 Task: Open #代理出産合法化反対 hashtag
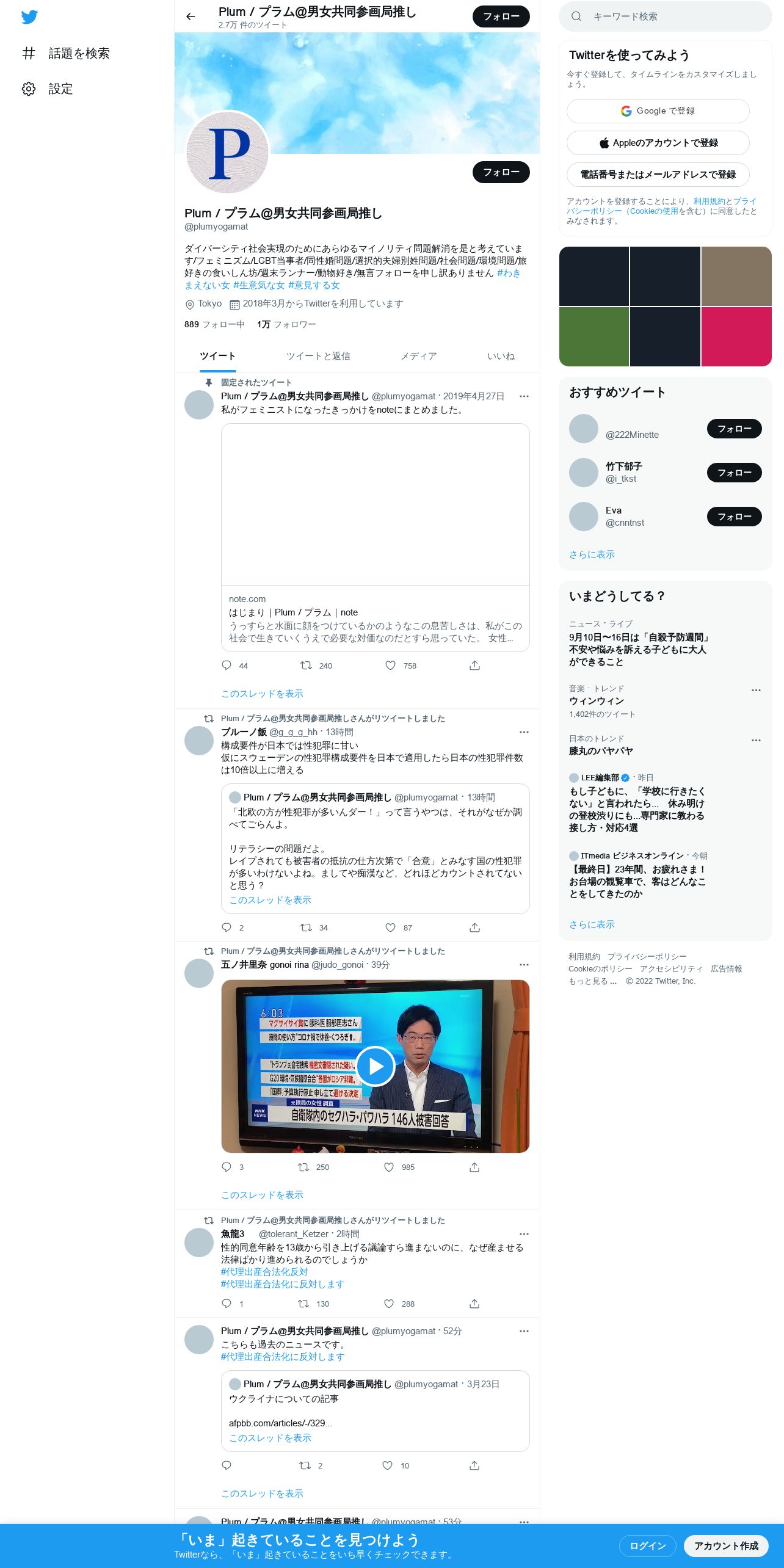(264, 1272)
